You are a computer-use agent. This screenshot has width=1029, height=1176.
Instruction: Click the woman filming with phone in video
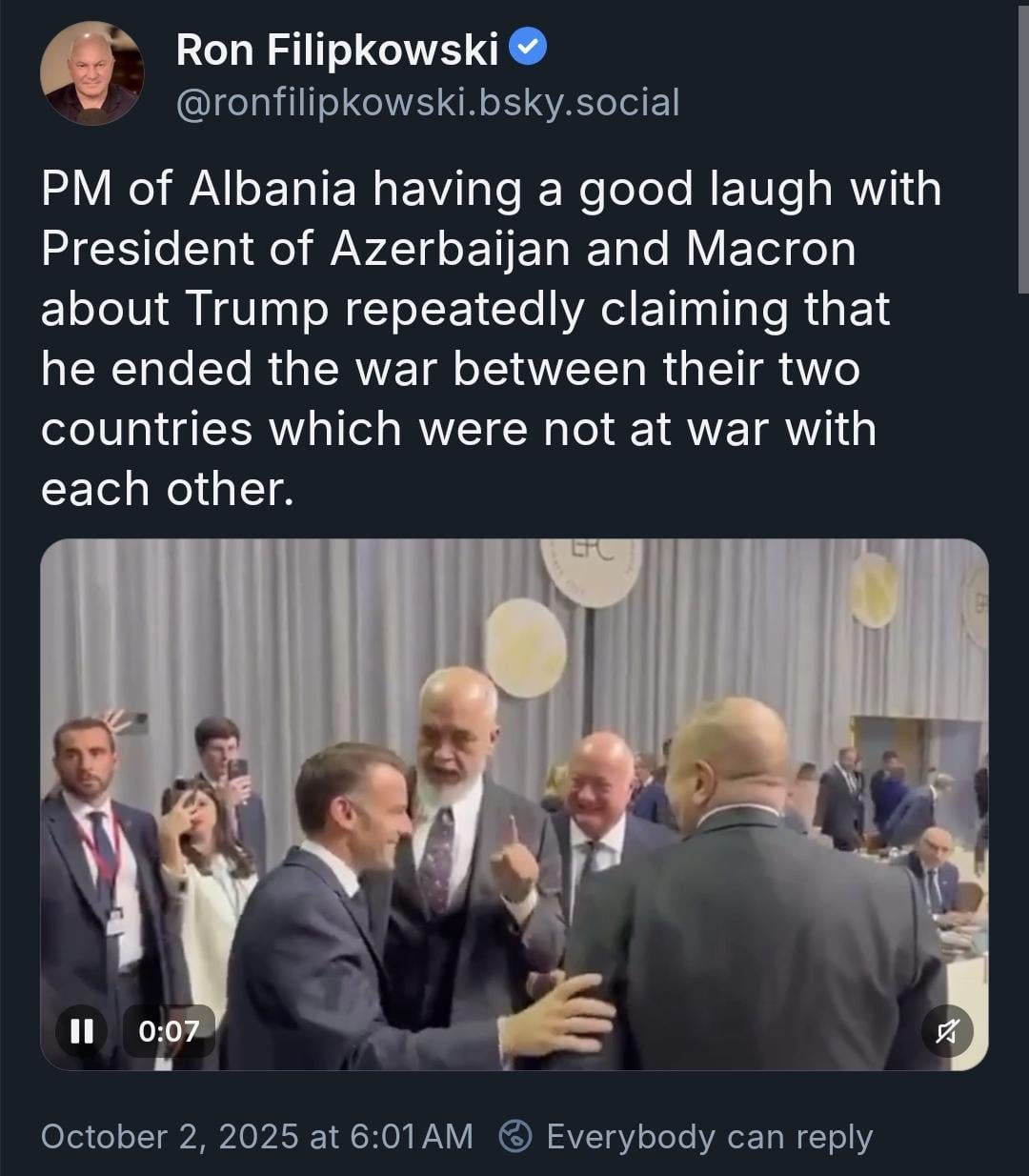tap(205, 858)
